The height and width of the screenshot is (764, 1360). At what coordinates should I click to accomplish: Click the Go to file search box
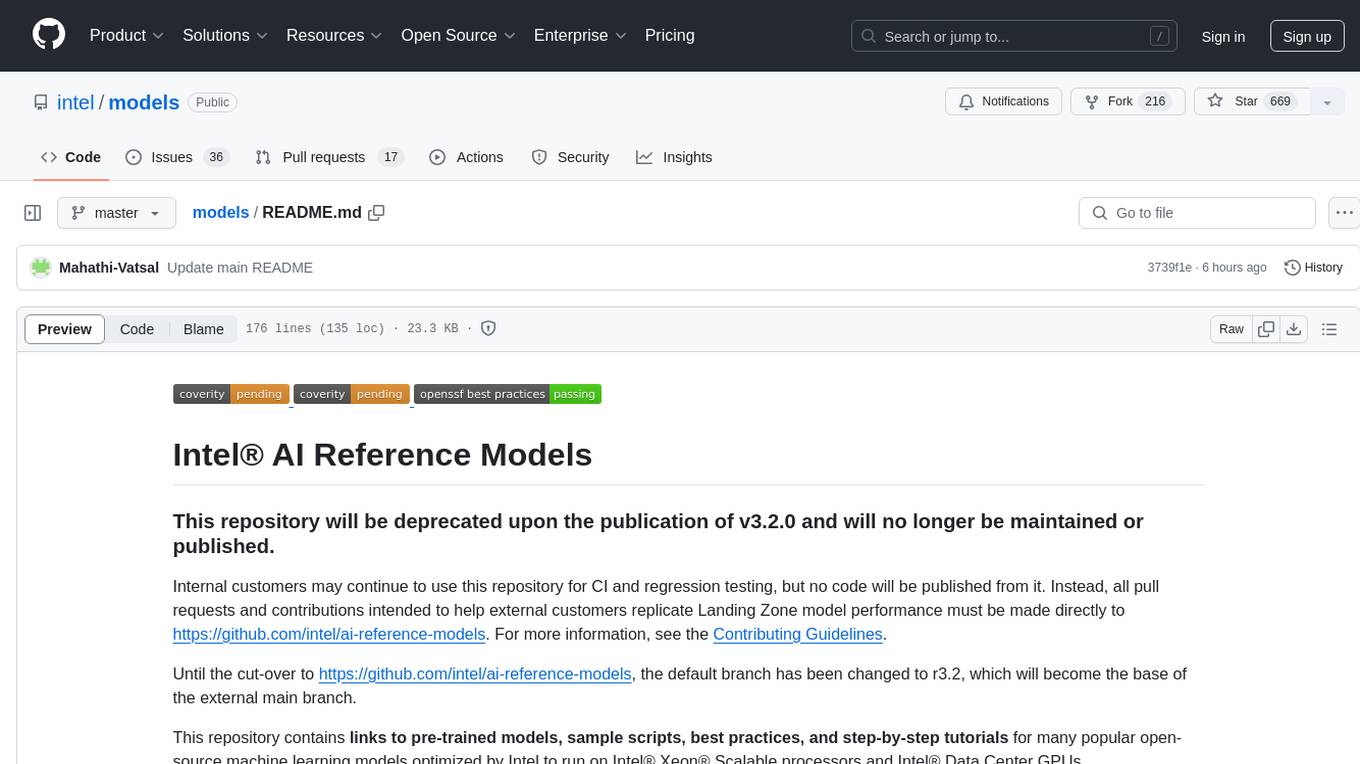click(1197, 213)
